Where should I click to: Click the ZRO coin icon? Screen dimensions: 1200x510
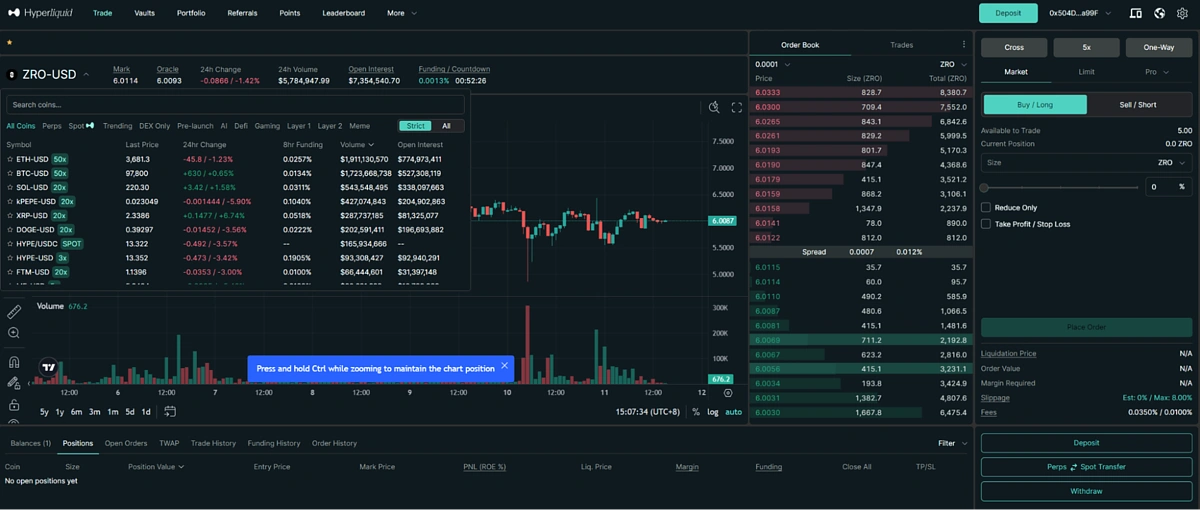pyautogui.click(x=13, y=75)
